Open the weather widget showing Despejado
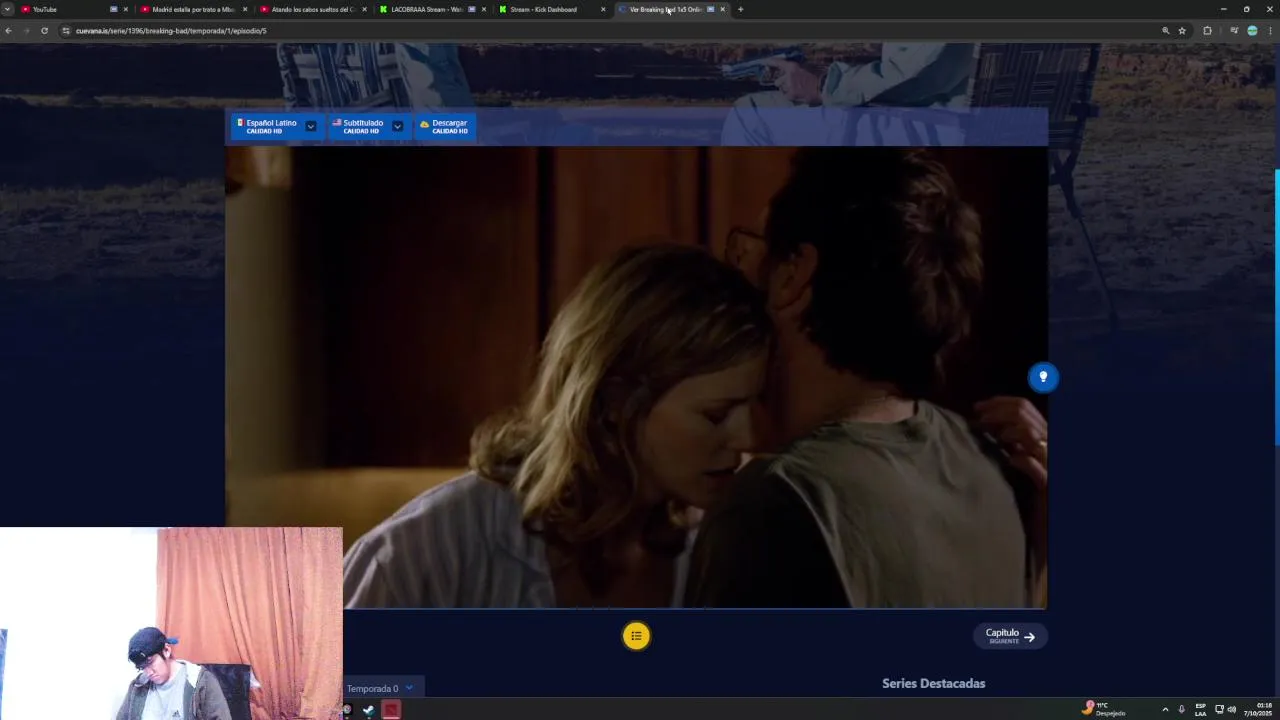 tap(1104, 709)
